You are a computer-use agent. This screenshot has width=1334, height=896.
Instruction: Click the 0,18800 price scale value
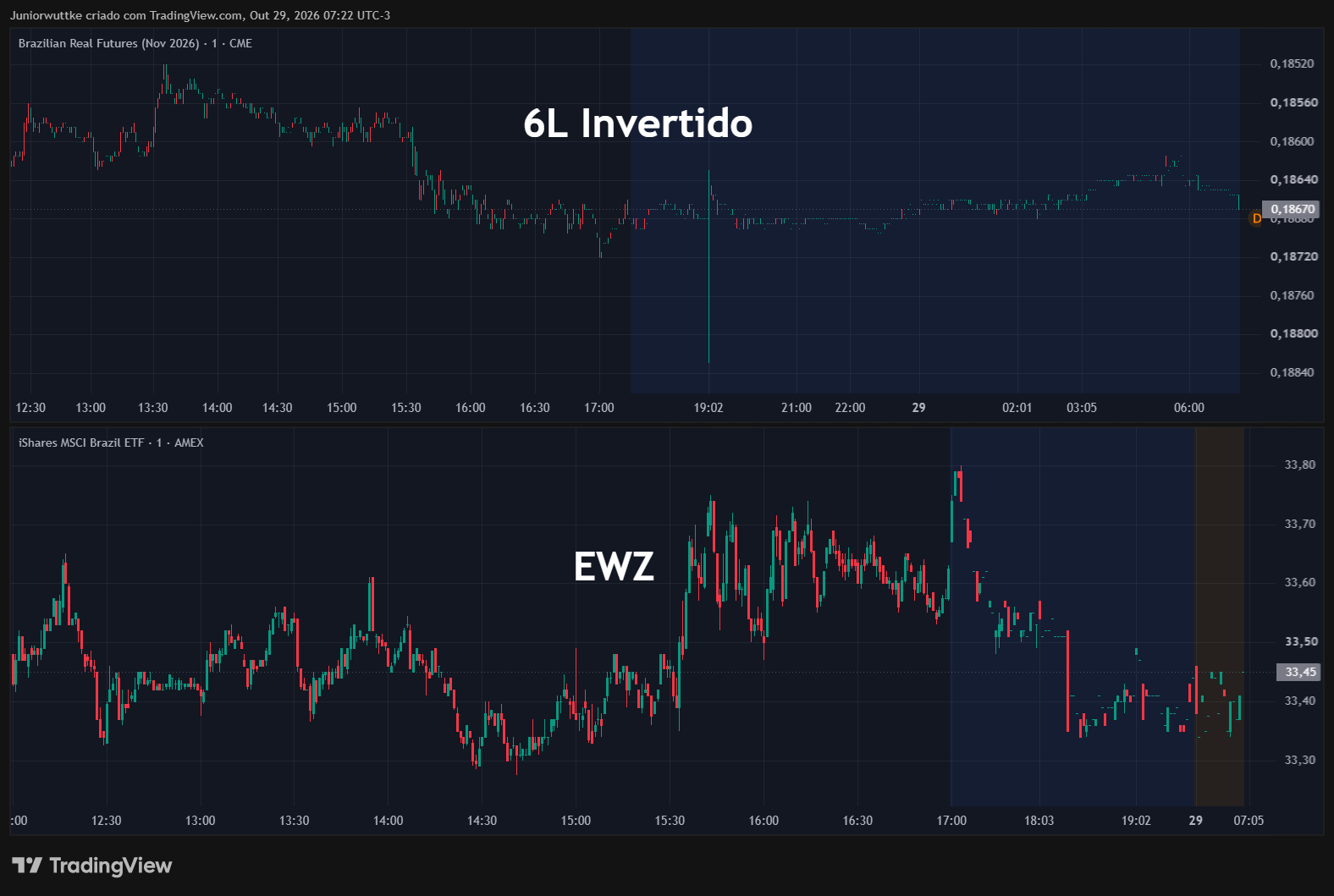[1293, 333]
